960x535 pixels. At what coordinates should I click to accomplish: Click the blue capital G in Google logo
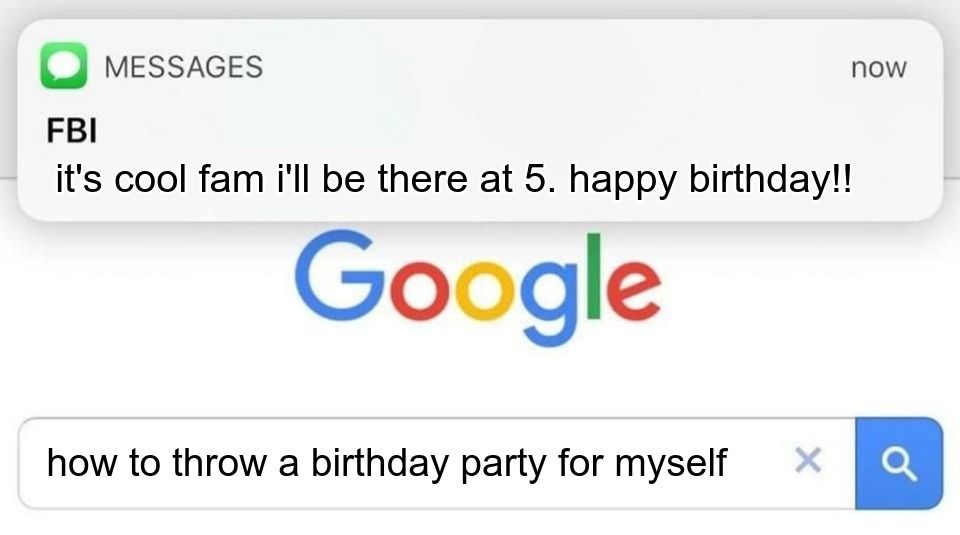[x=333, y=272]
